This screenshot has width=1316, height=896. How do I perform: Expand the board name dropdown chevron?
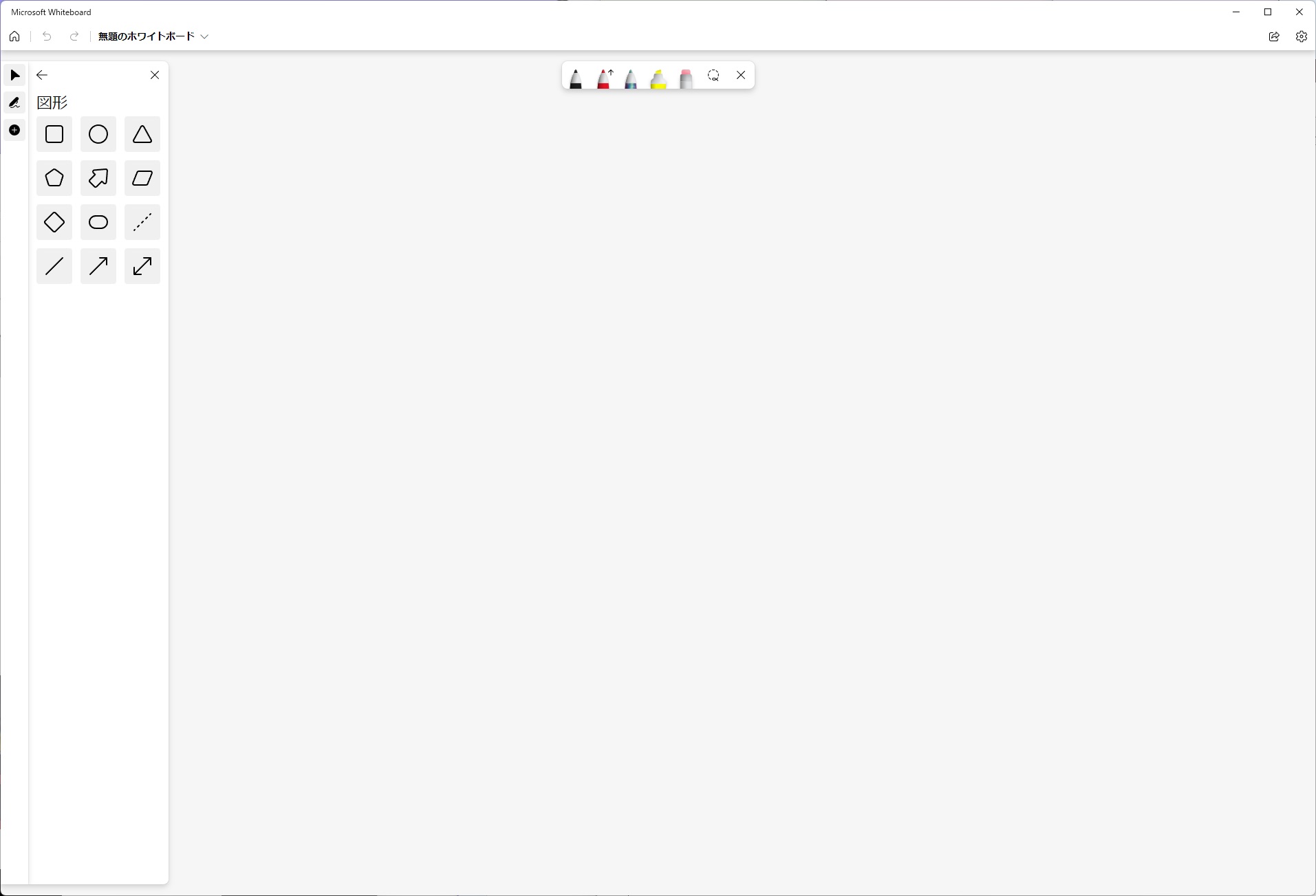[204, 36]
